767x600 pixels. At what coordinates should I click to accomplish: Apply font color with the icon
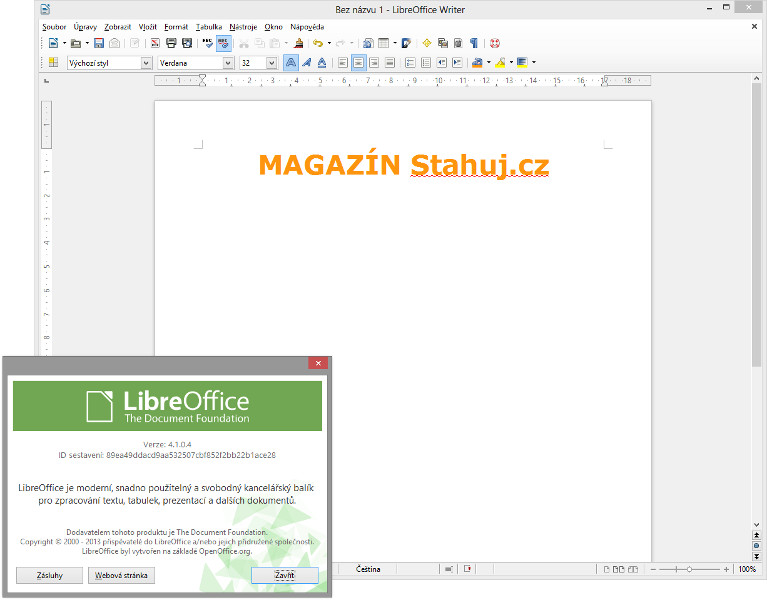click(477, 63)
